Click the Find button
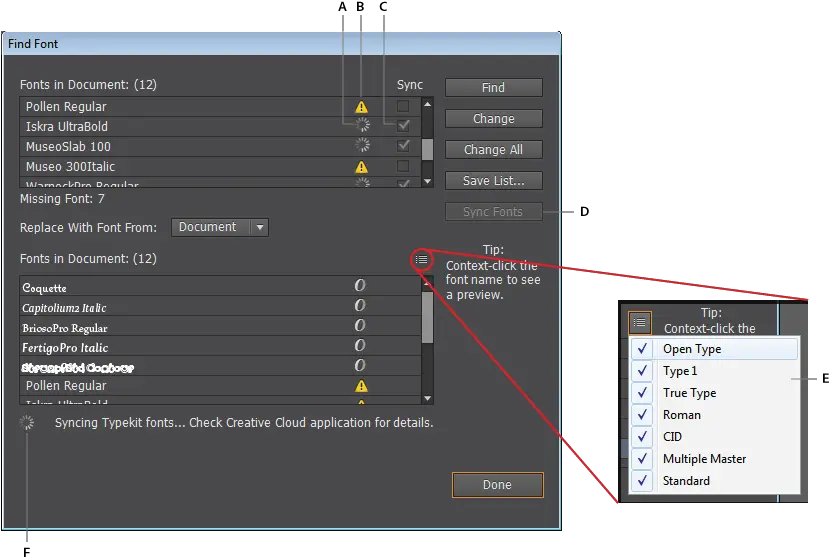Screen dimensions: 829x557 point(494,88)
